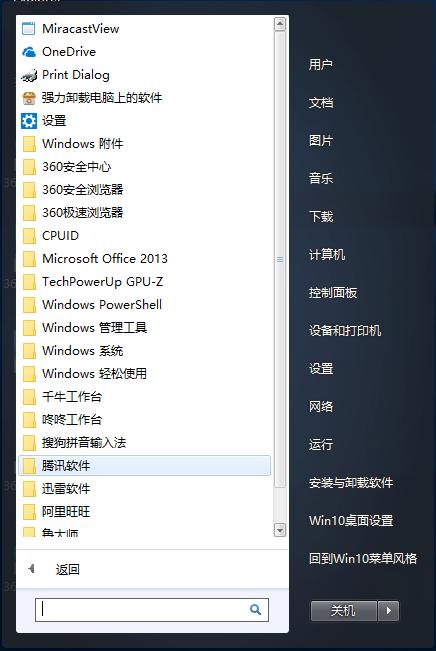Click the 千牛工作台 folder icon
Screen dimensions: 436x651
pos(29,396)
